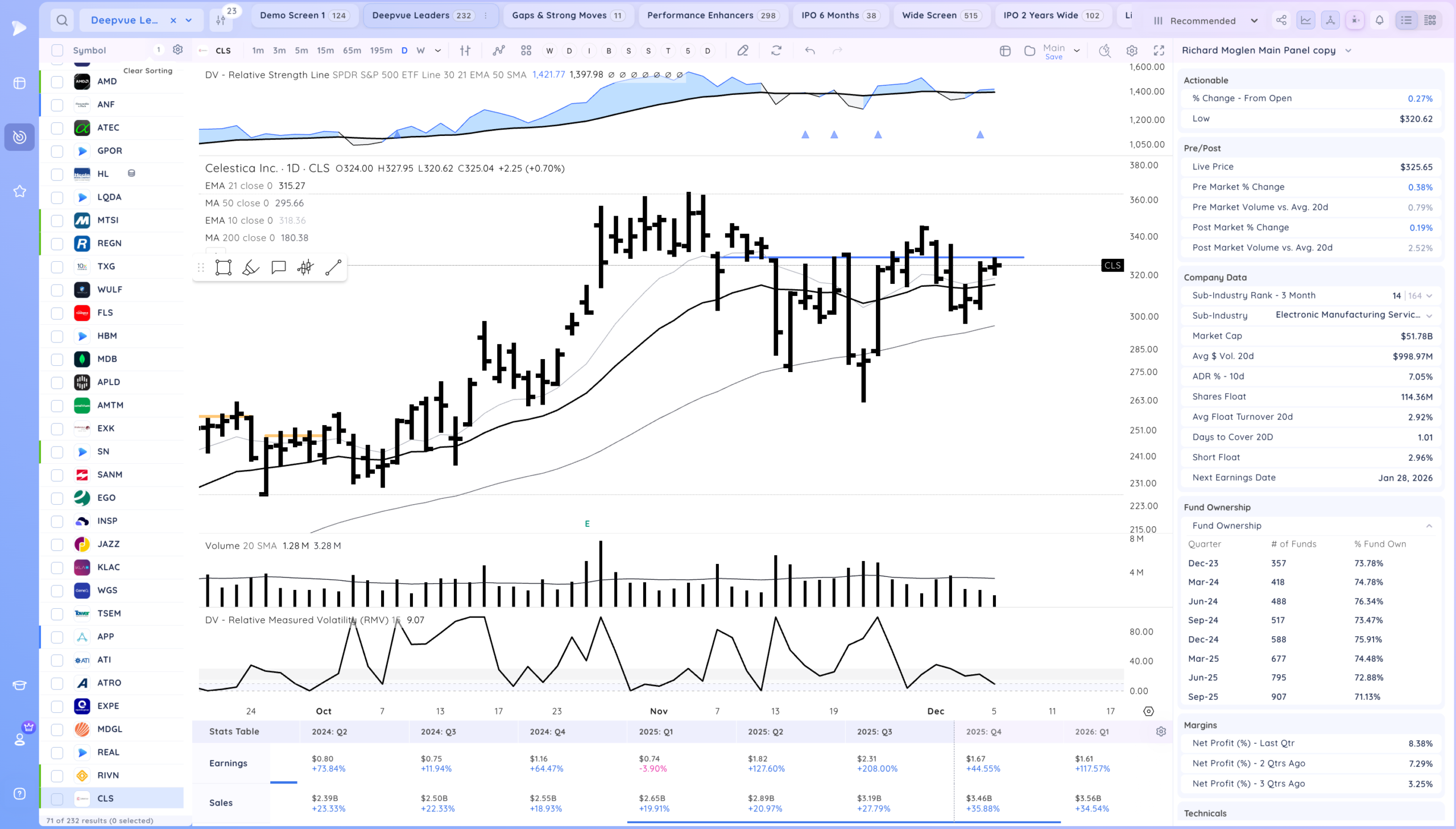Expand the Recommended layout dropdown
Screen dimensions: 1456x829
pos(1206,20)
